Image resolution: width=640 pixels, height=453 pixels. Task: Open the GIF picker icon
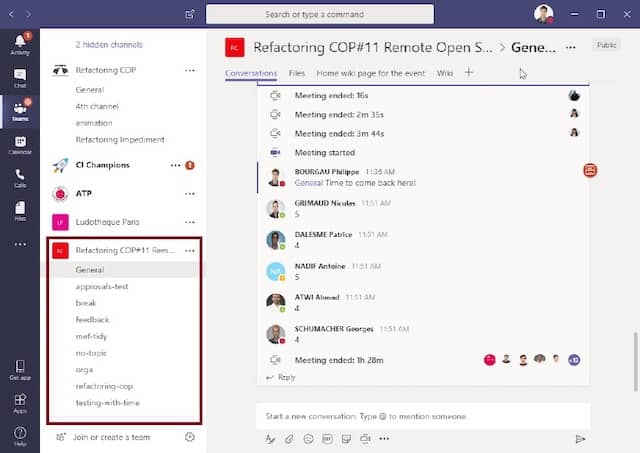327,439
